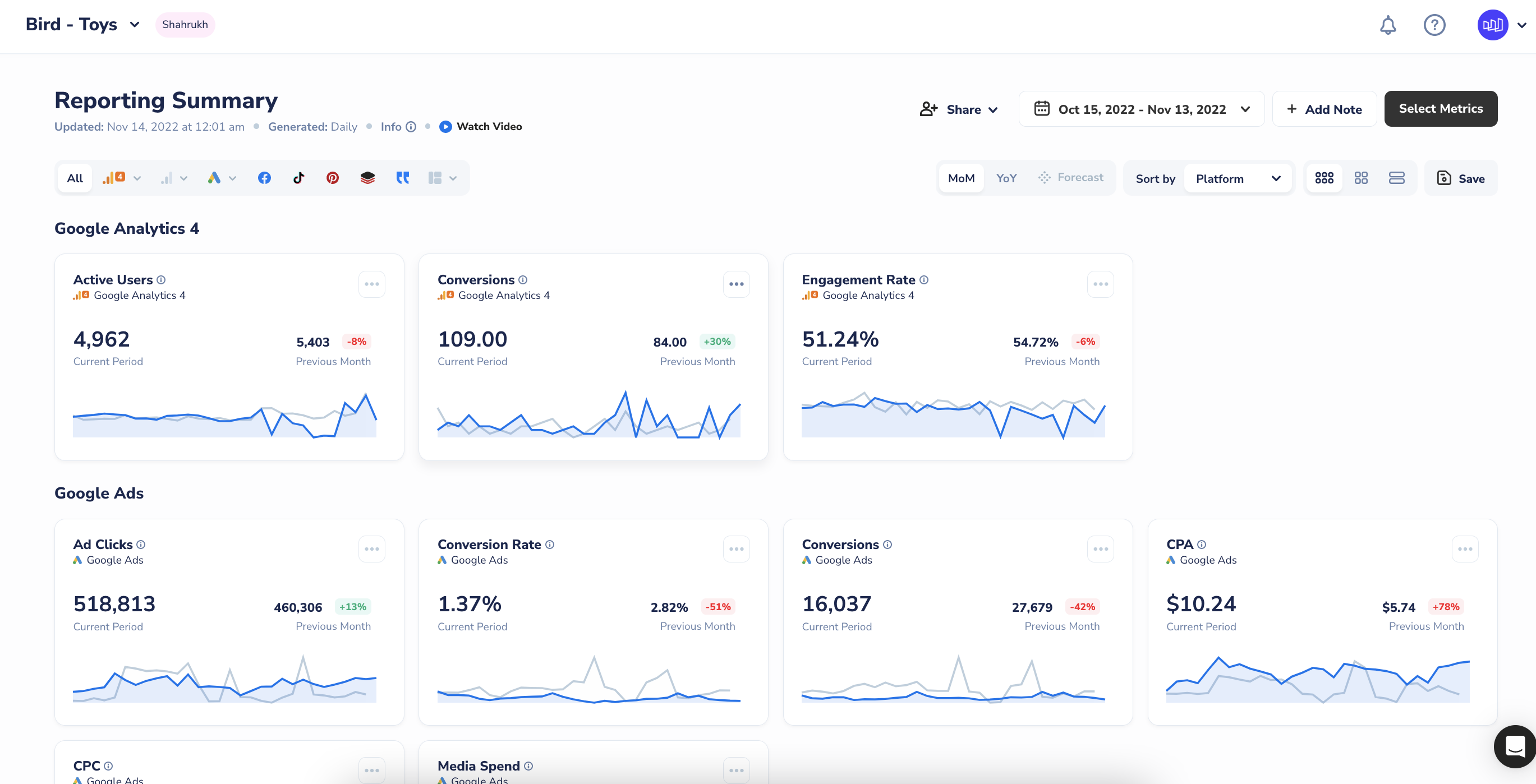Click the Shahrukh user tag
The width and height of the screenshot is (1536, 784).
[185, 25]
